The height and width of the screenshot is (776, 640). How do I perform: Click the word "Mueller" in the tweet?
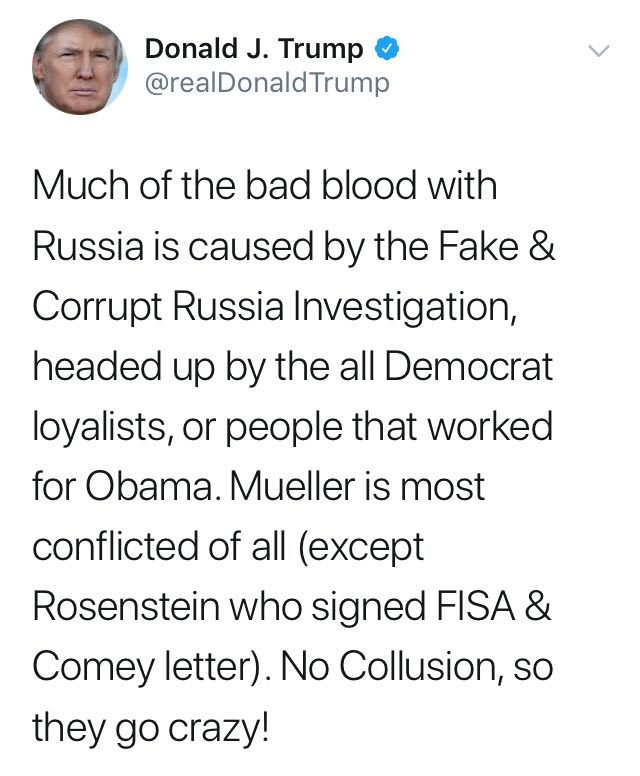click(293, 487)
